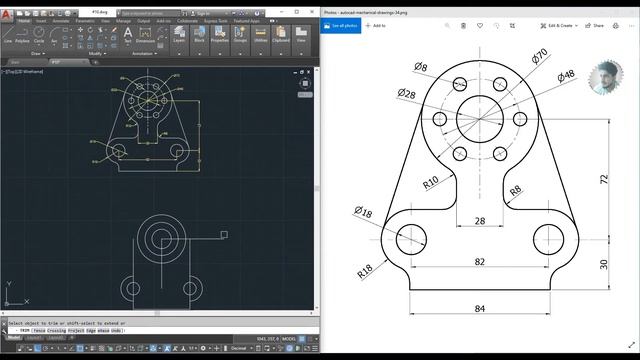Click See all photos button
The image size is (640, 360).
[341, 26]
